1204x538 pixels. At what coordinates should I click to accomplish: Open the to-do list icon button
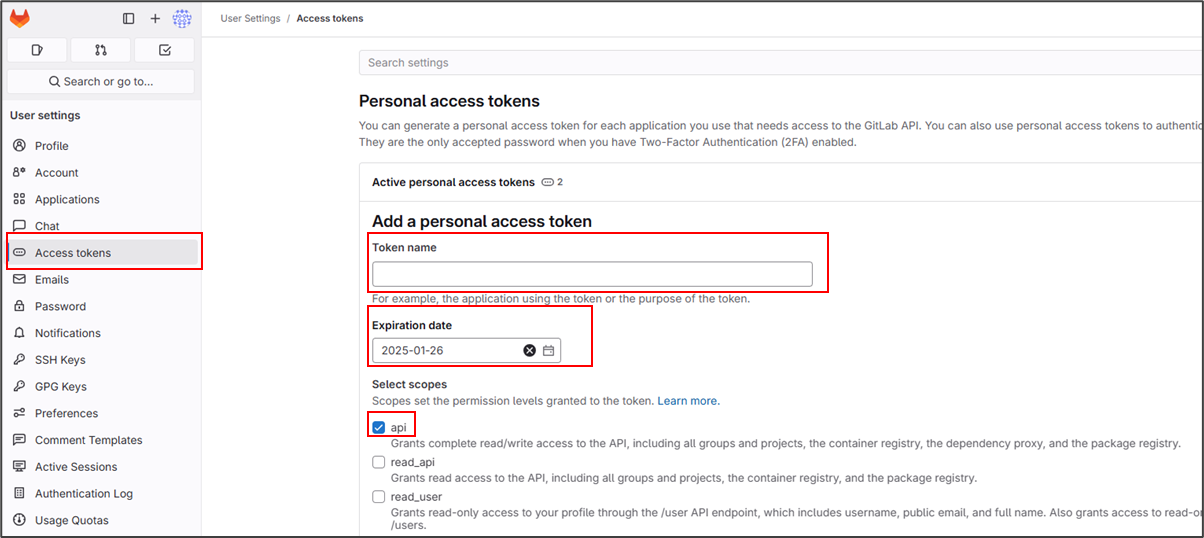pos(164,50)
